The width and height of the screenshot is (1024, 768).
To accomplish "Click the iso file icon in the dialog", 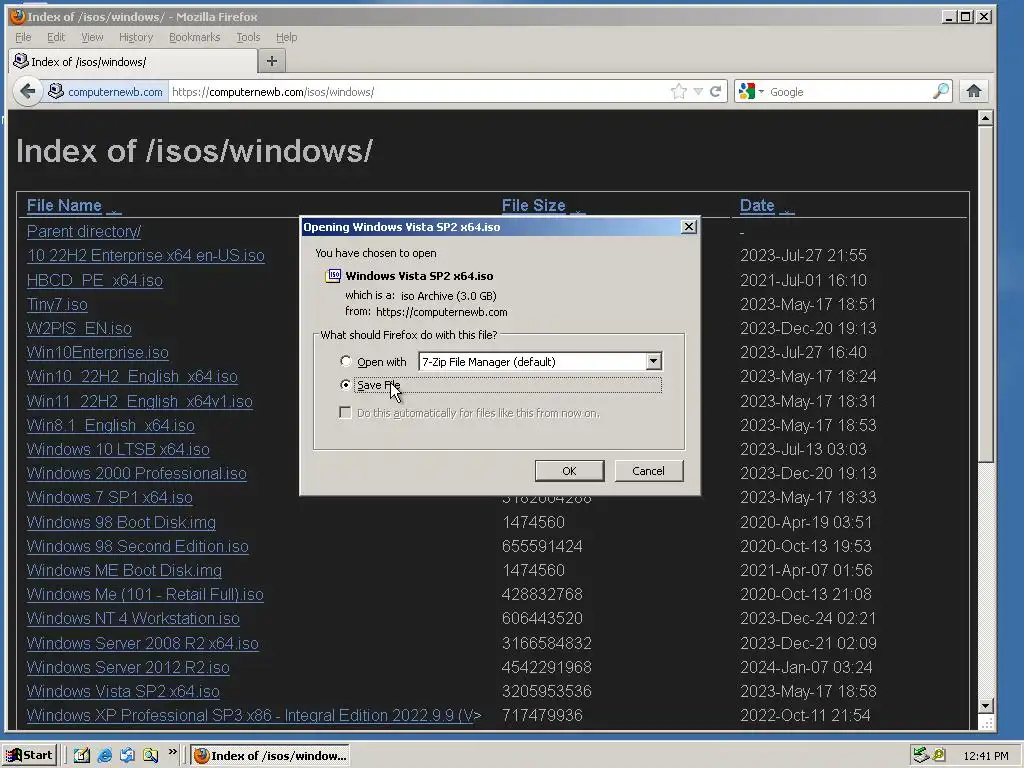I will point(333,276).
